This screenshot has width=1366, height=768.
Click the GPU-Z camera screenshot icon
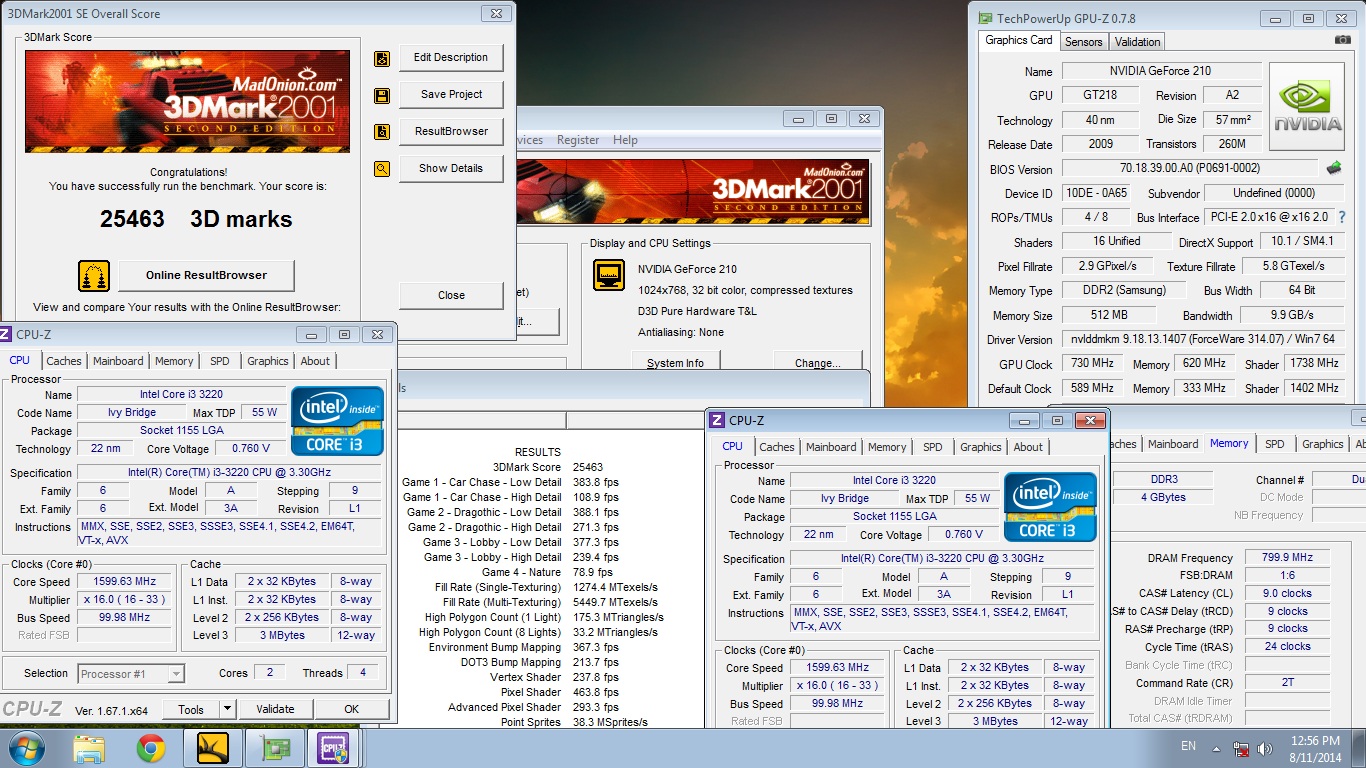click(1342, 40)
